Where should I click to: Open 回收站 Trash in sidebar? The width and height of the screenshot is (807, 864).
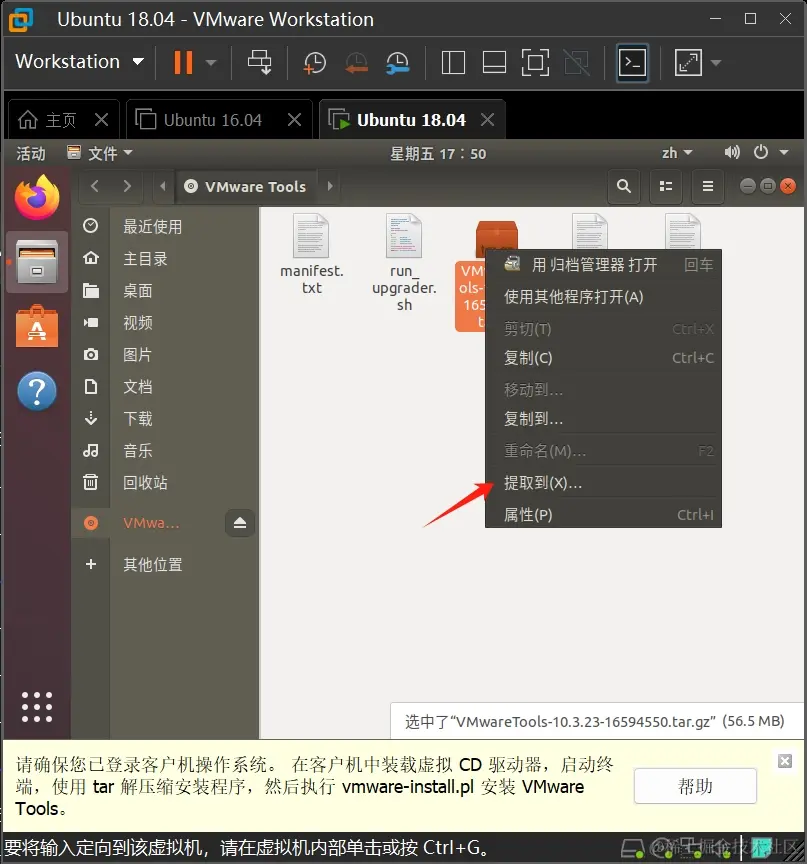[165, 482]
